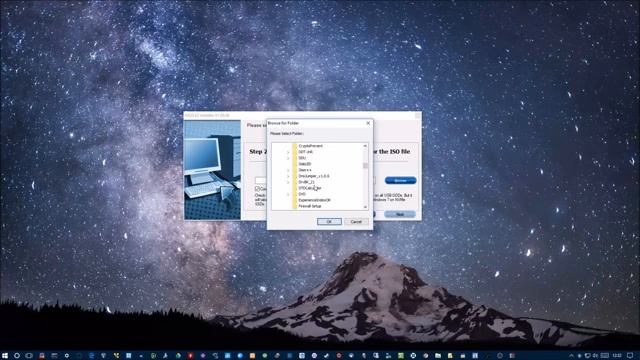Expand the DDU folder node

point(288,158)
